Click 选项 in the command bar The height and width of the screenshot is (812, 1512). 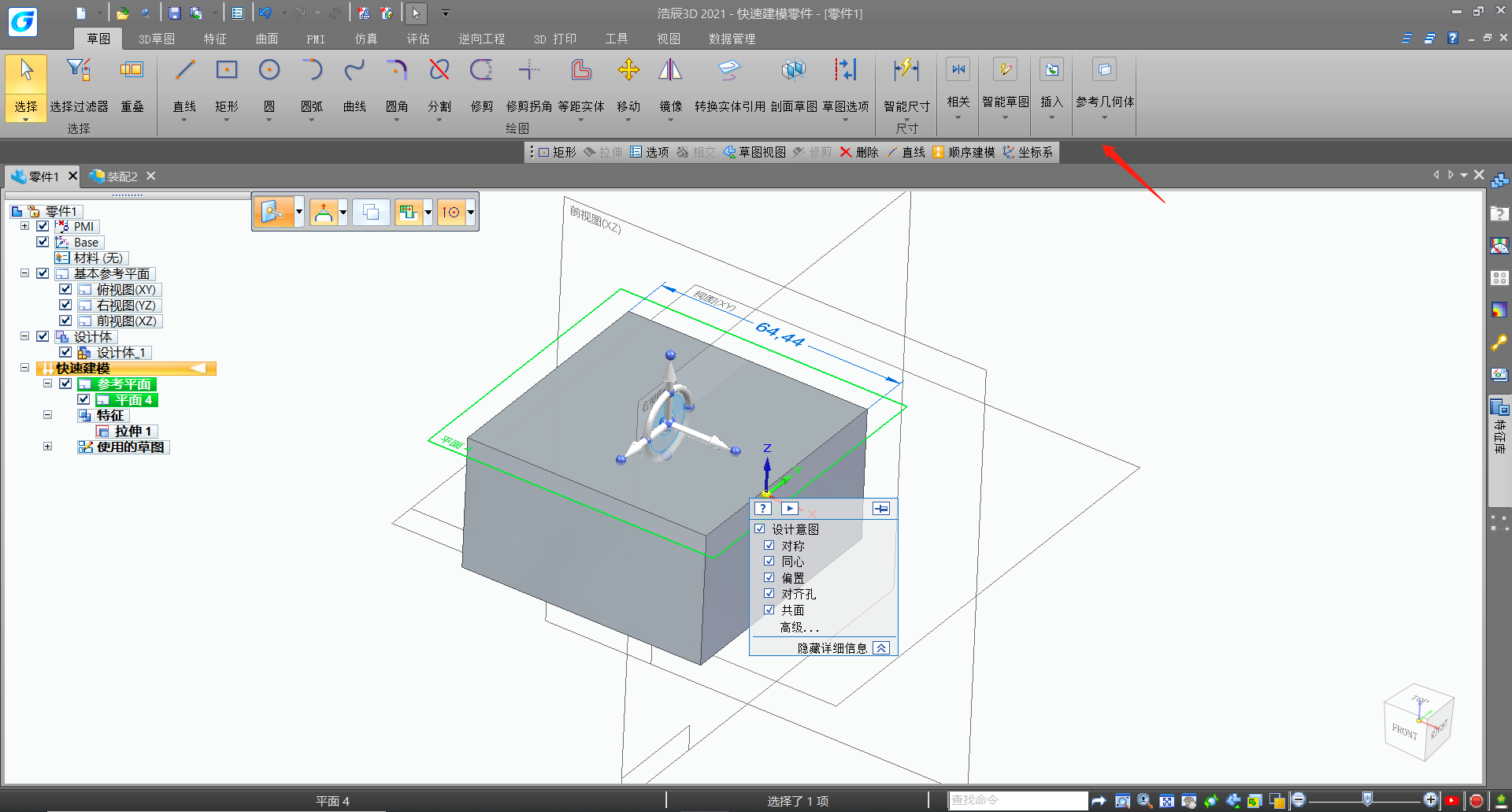pyautogui.click(x=650, y=152)
